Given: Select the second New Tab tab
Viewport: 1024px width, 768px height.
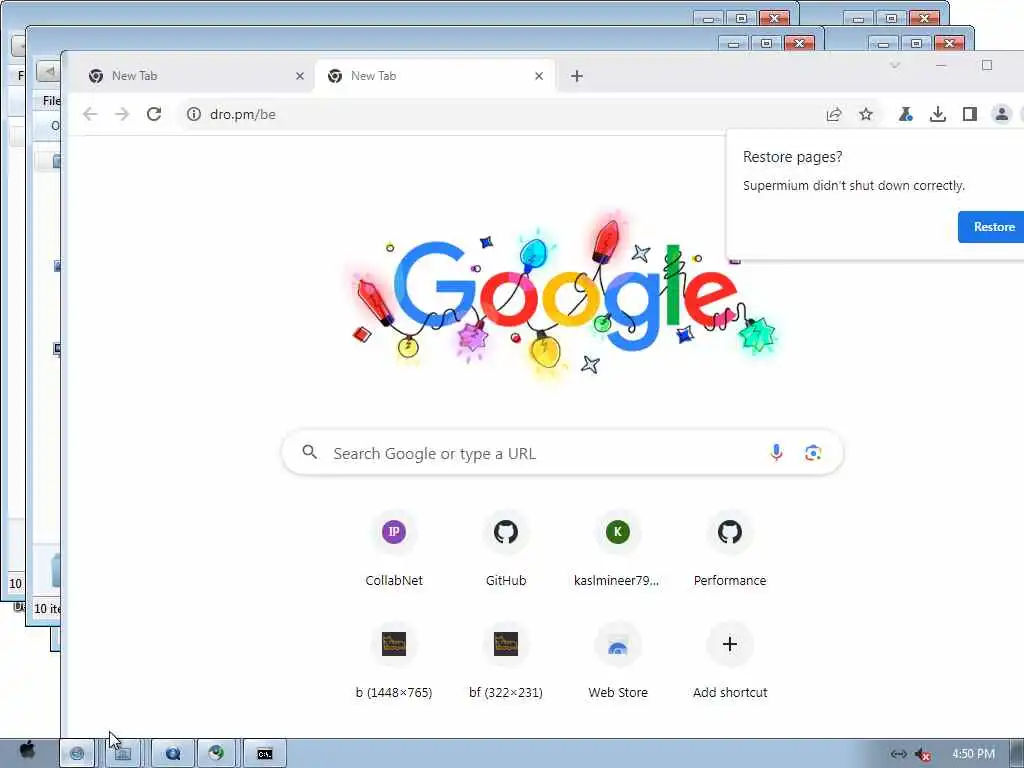Looking at the screenshot, I should 436,76.
